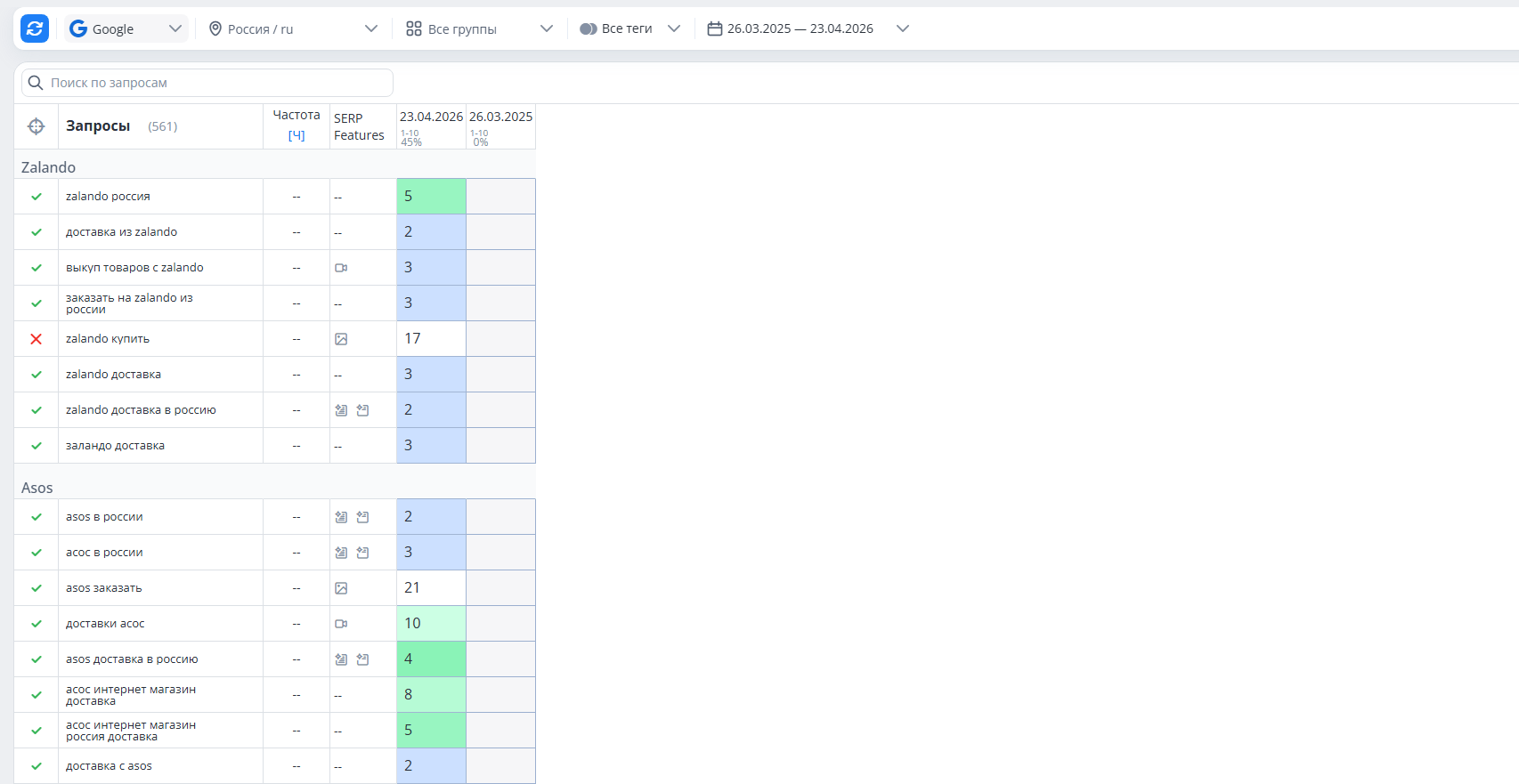
Task: Click position 8 cell for асос интернет магазин доставка
Action: 431,695
